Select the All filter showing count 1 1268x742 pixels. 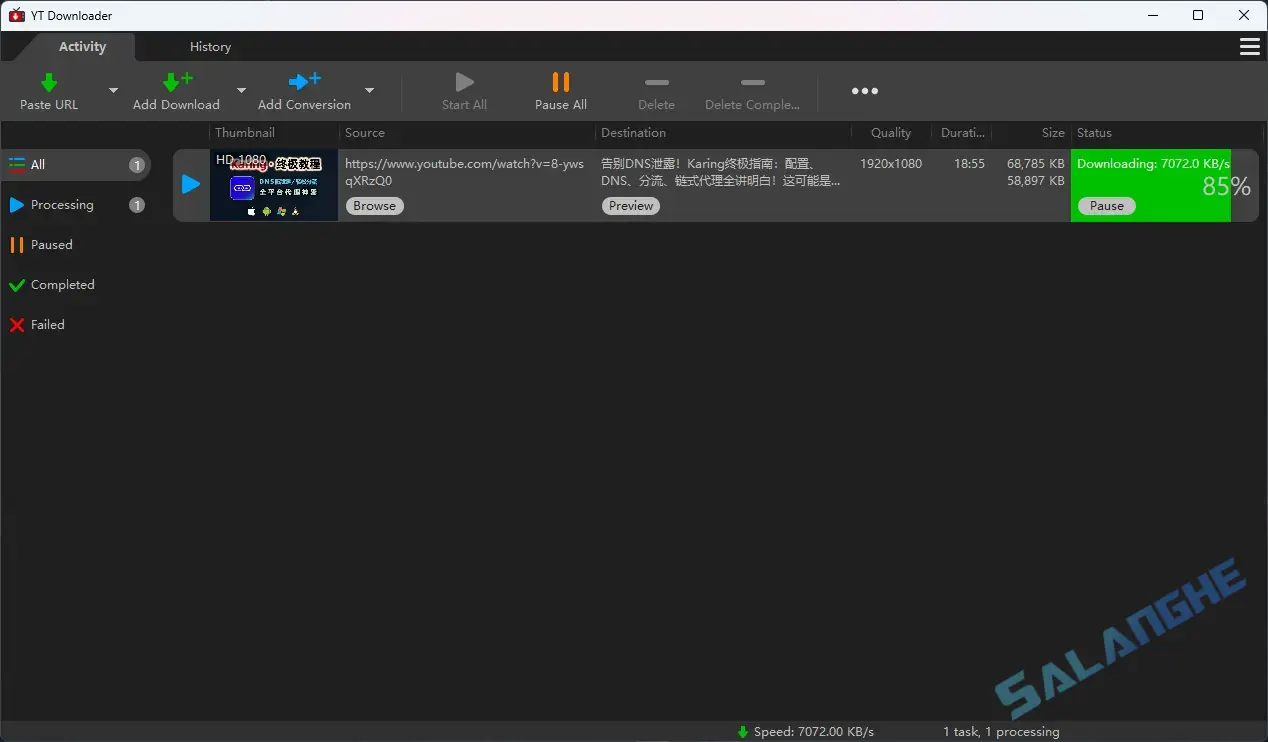click(37, 164)
